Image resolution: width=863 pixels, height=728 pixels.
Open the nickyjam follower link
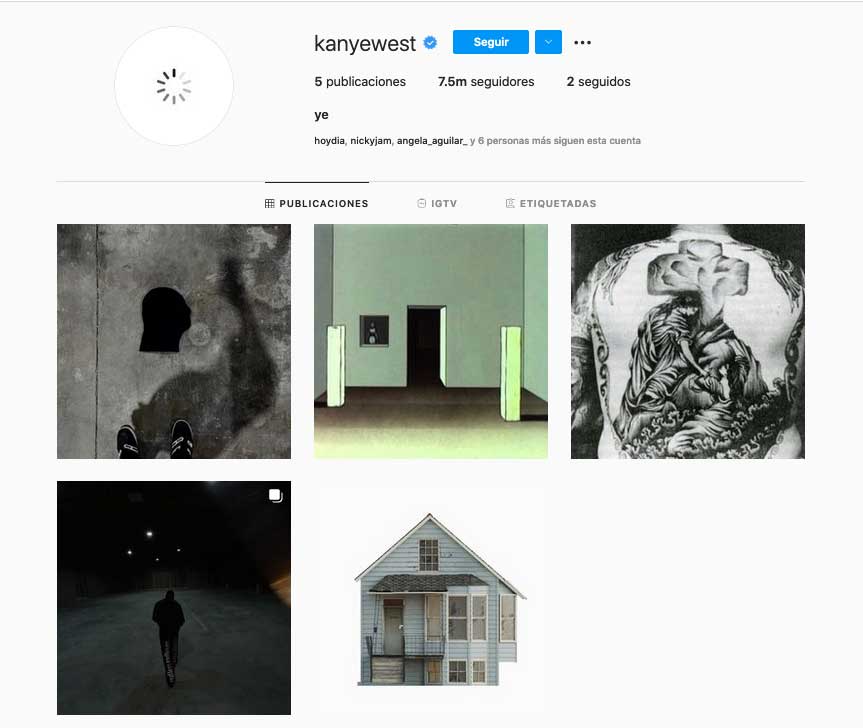[371, 141]
